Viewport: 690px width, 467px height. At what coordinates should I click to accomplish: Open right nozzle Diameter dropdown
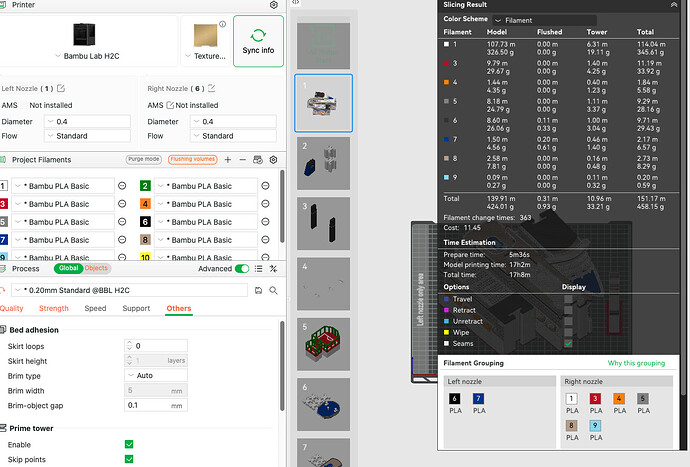click(x=233, y=121)
